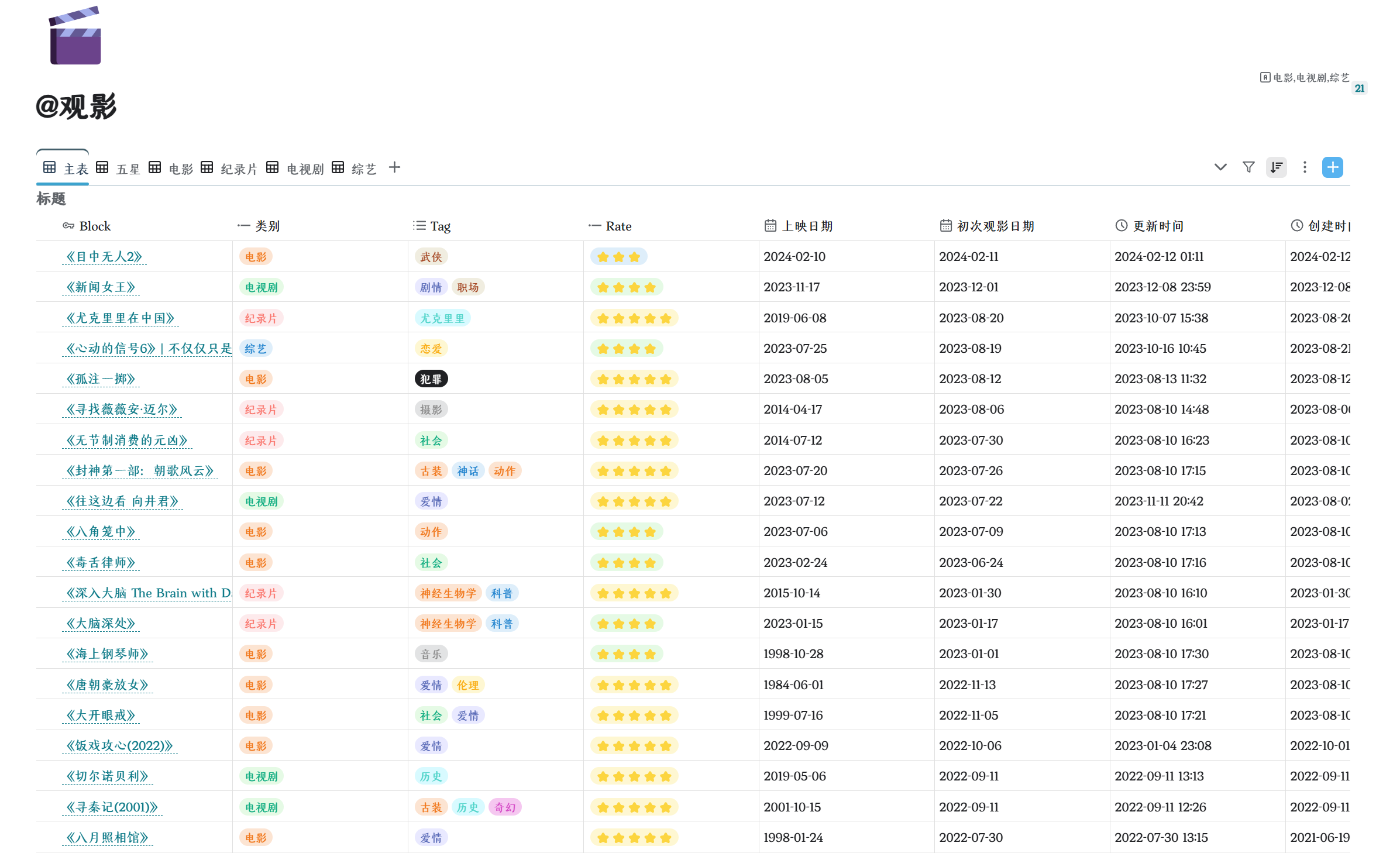The width and height of the screenshot is (1400, 853).
Task: Open the sort options icon
Action: pyautogui.click(x=1277, y=167)
